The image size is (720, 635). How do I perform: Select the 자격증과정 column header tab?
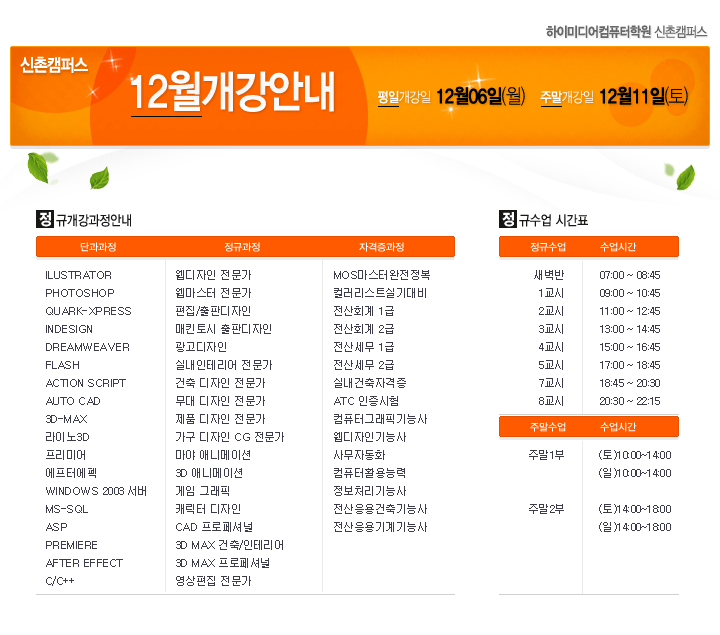[x=381, y=247]
